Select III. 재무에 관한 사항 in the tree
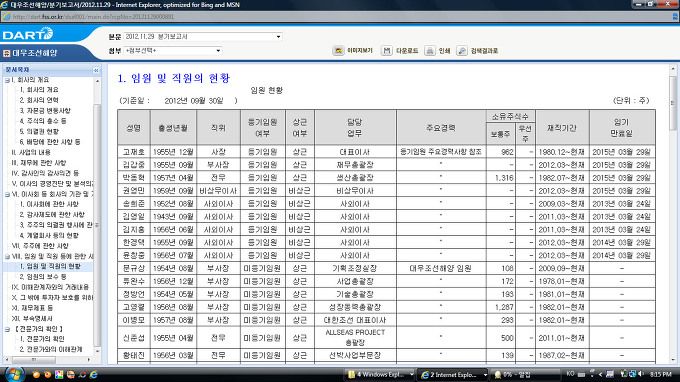This screenshot has width=680, height=382. [x=39, y=163]
